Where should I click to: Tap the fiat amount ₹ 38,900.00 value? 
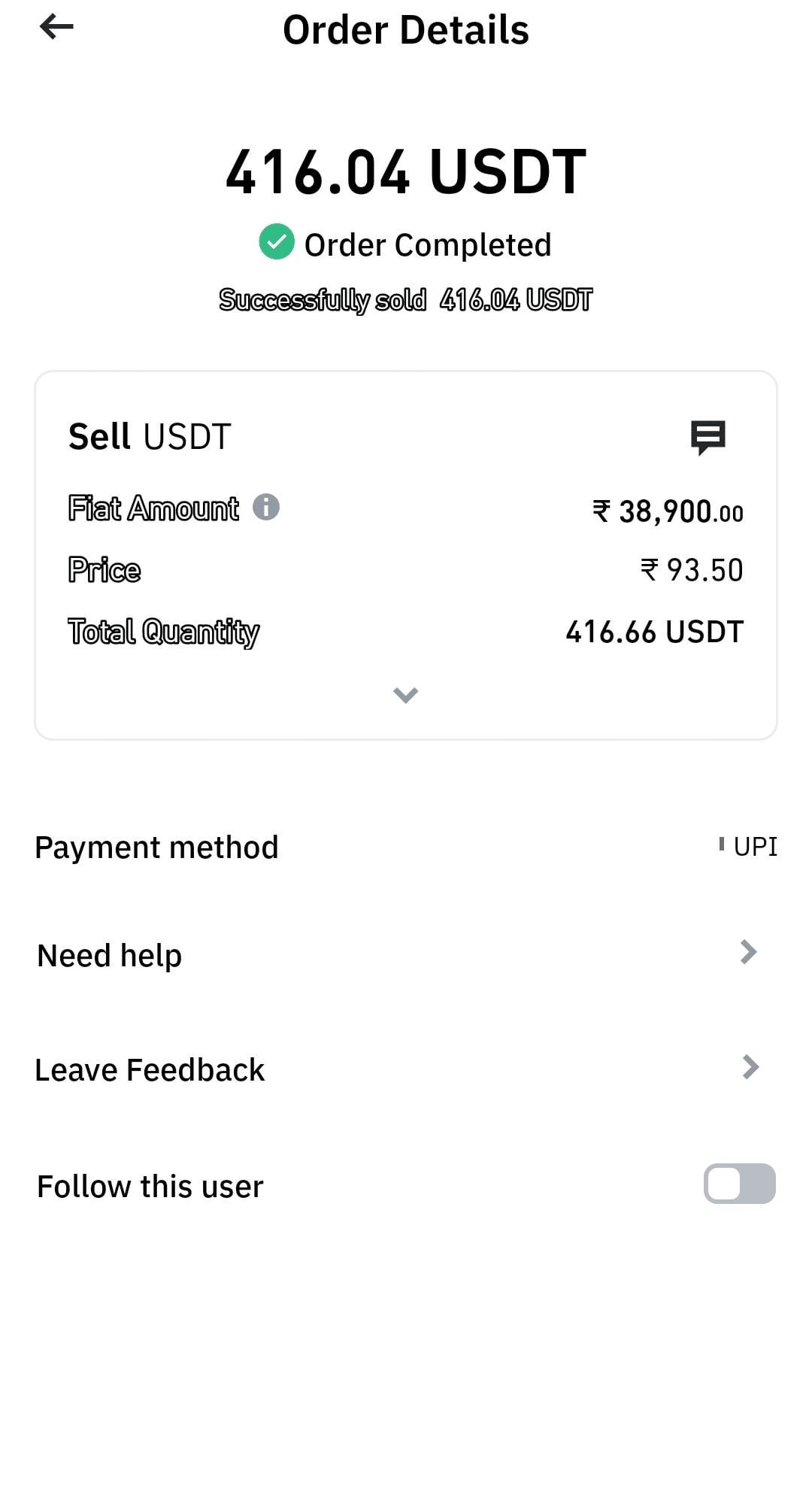[668, 511]
